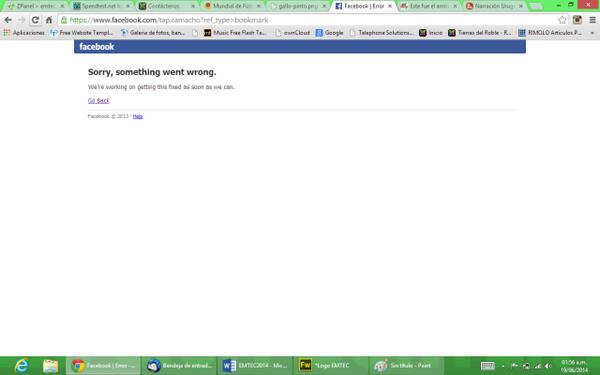Reload the Facebook error page
The height and width of the screenshot is (375, 600).
35,20
